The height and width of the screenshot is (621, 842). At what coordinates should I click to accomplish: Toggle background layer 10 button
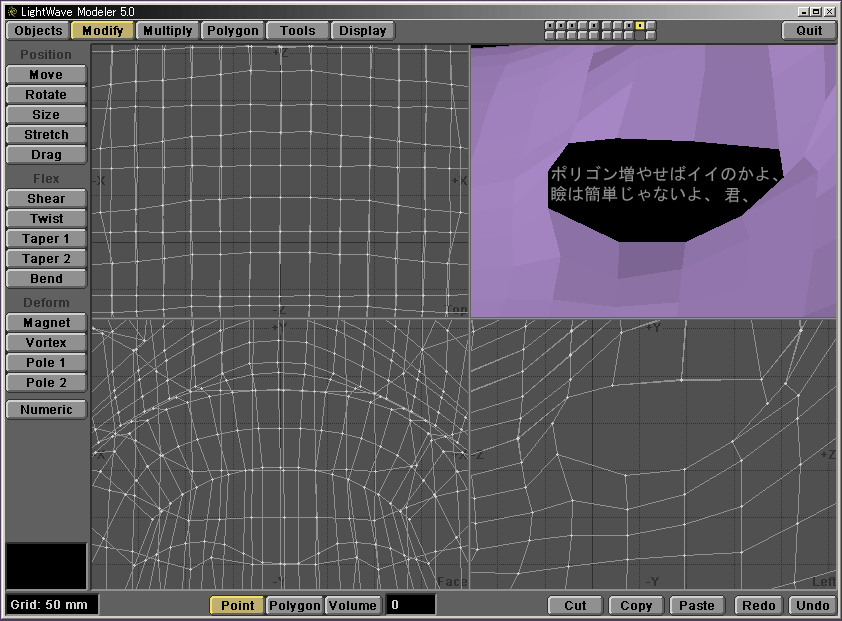tap(651, 35)
